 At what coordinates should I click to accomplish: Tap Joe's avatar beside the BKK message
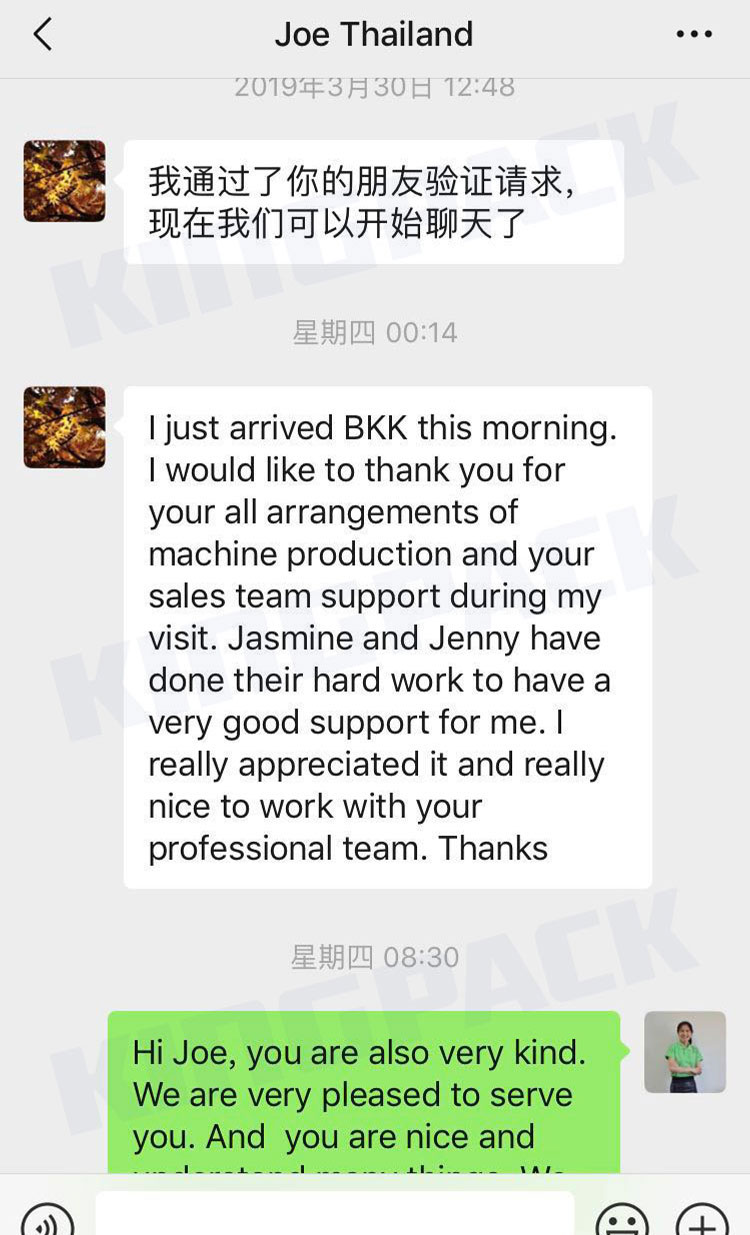click(x=65, y=427)
